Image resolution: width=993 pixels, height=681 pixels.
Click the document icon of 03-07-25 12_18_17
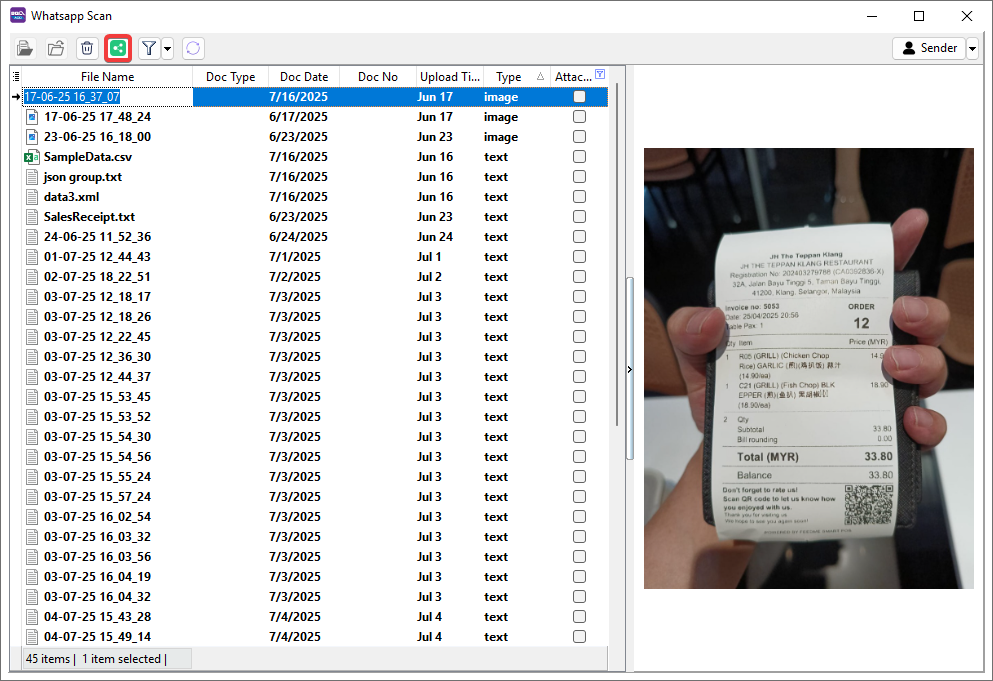pos(32,297)
